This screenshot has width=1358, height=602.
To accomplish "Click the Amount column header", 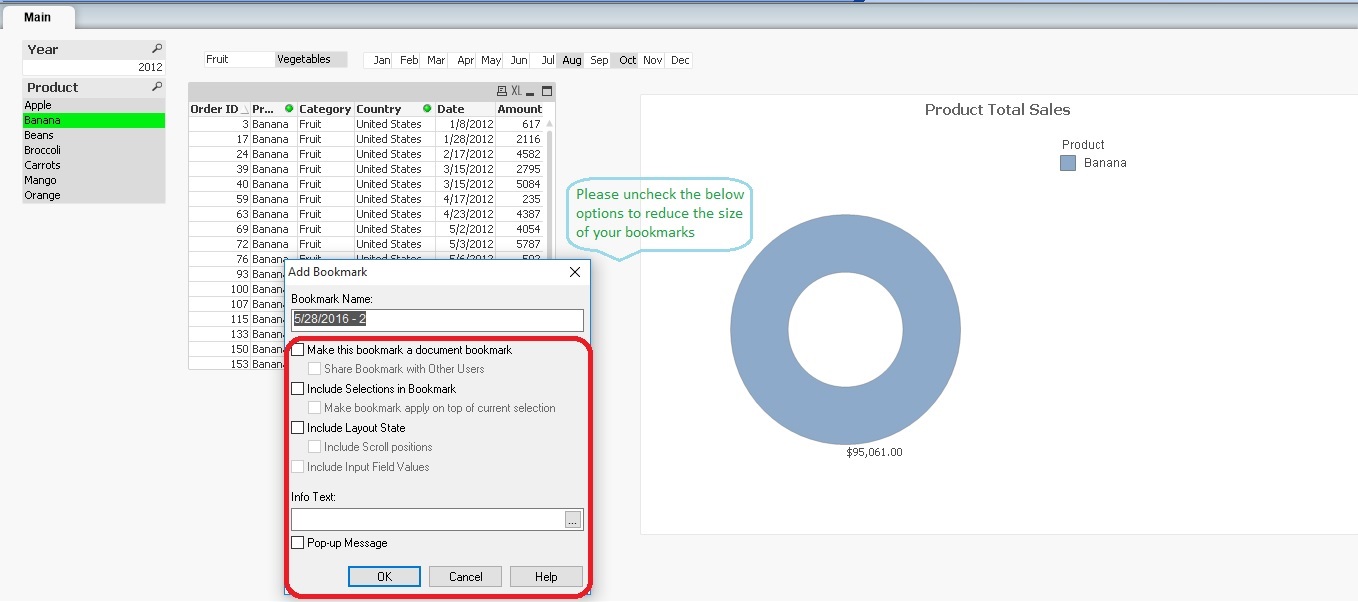I will click(x=519, y=109).
